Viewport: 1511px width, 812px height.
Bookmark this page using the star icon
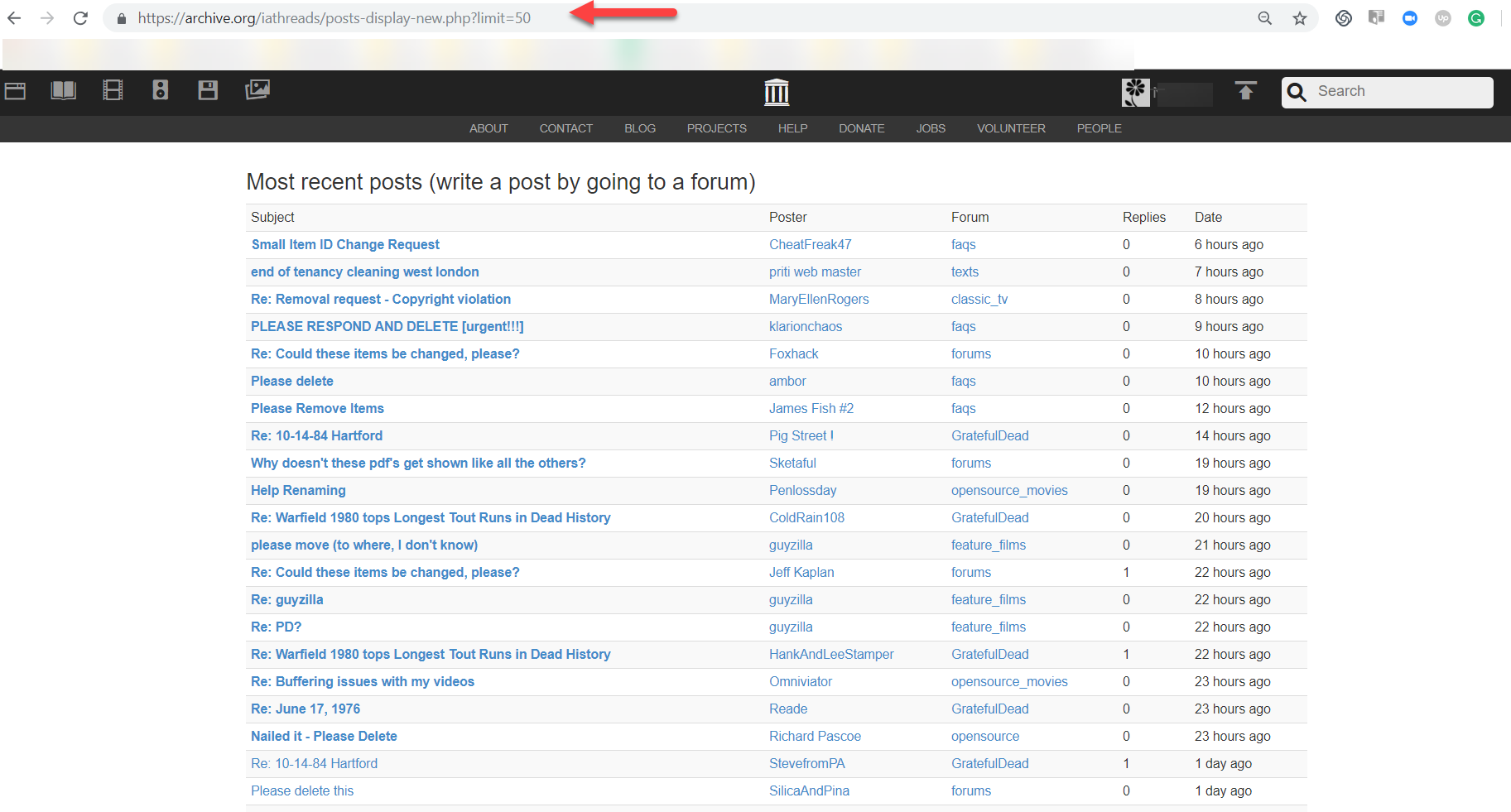coord(1300,17)
